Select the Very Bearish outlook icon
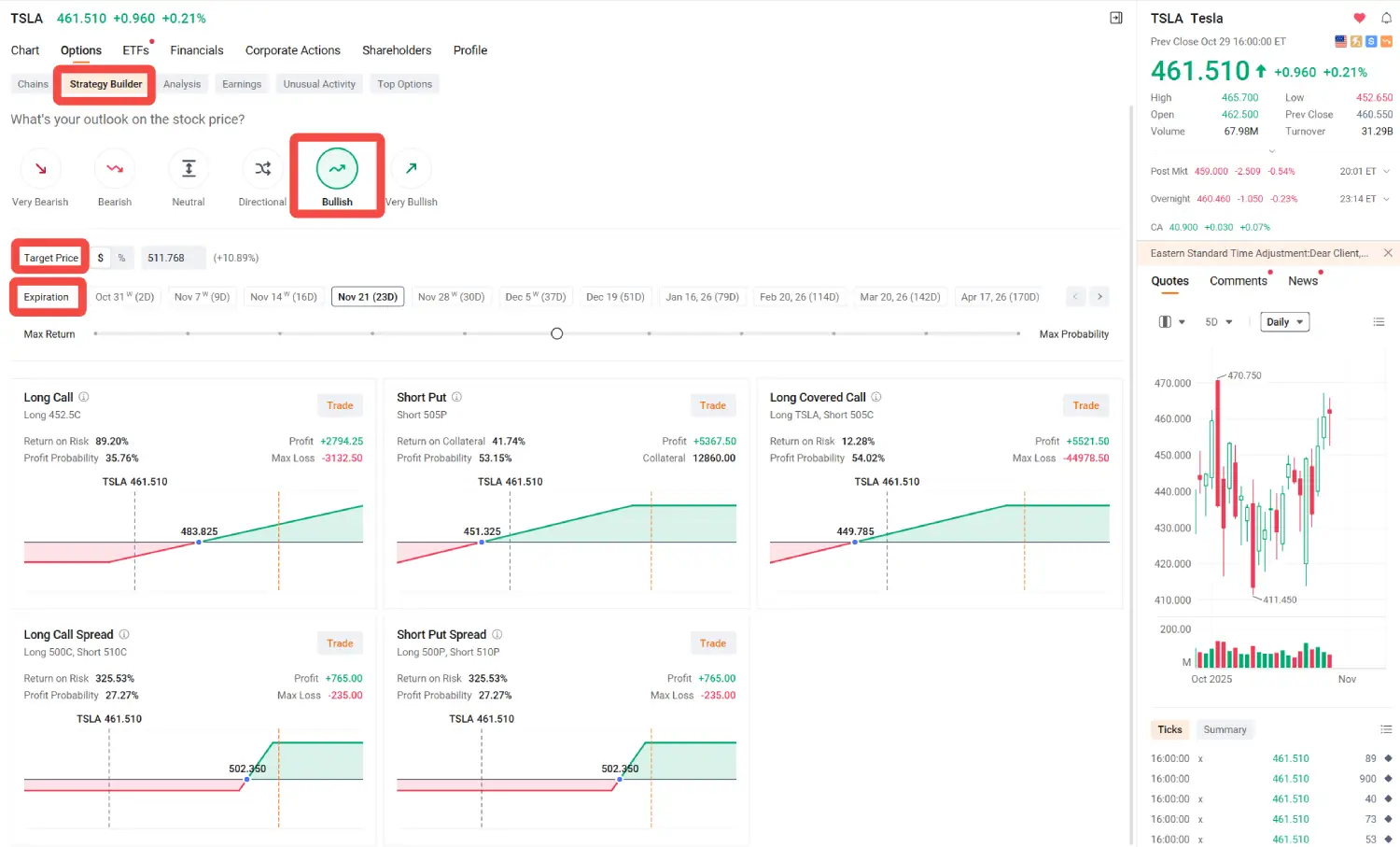 click(40, 169)
